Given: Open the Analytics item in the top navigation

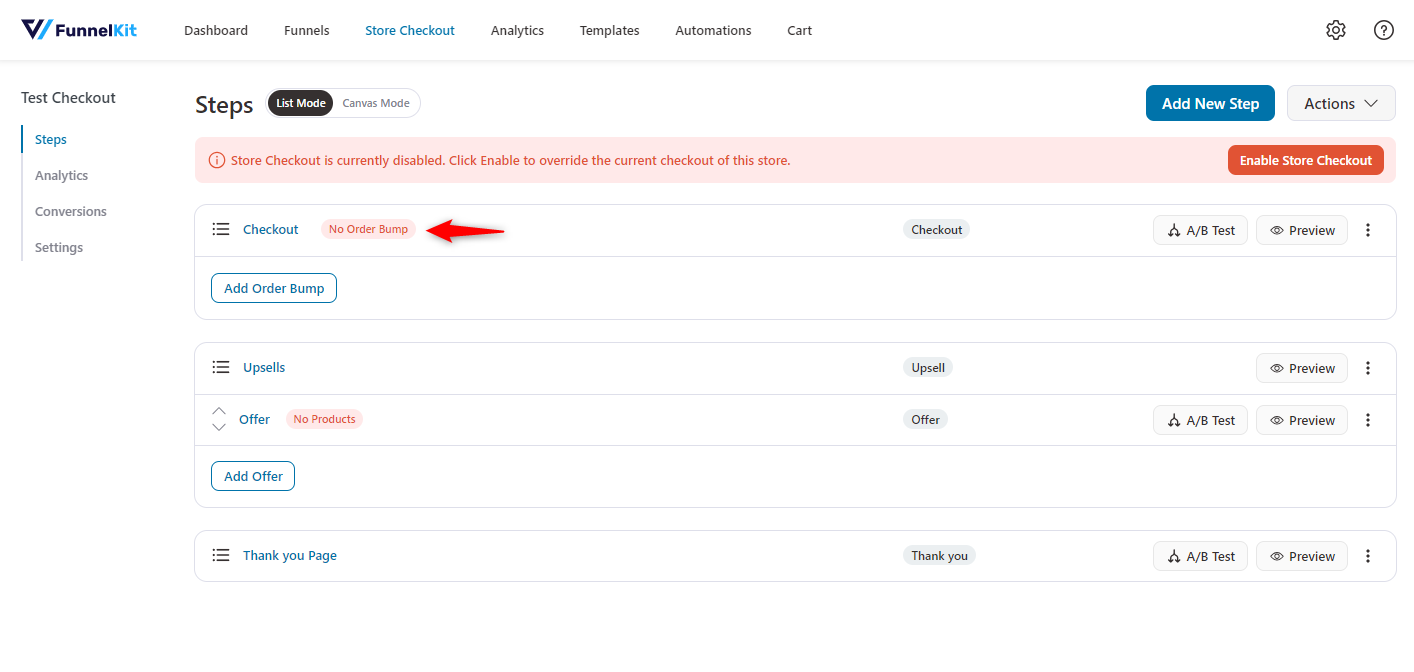Looking at the screenshot, I should (x=517, y=30).
